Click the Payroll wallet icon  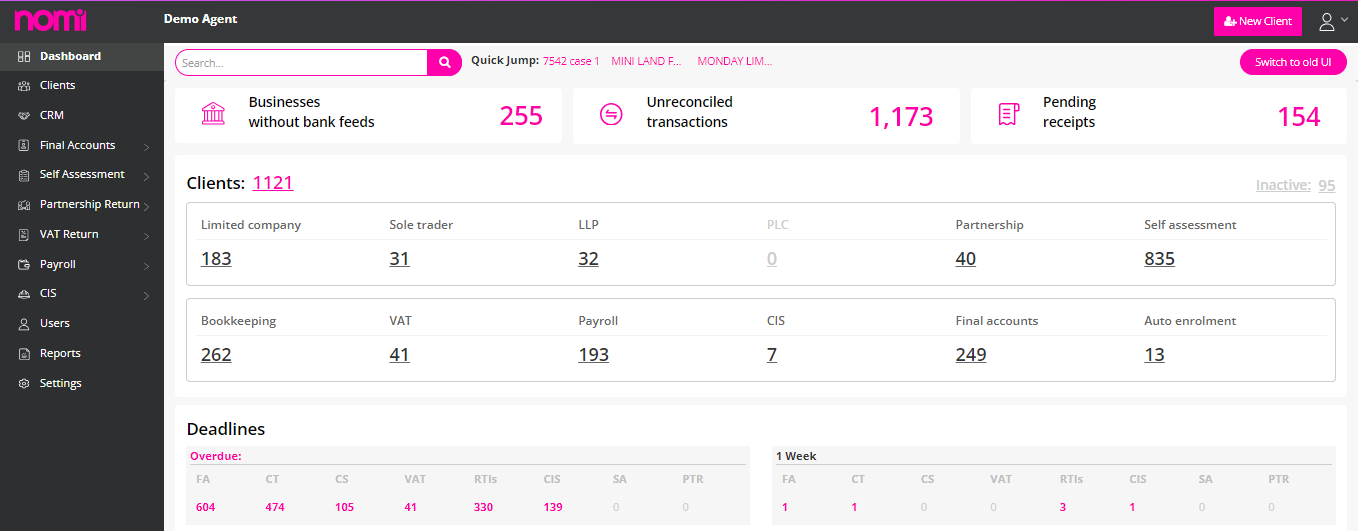click(x=24, y=265)
